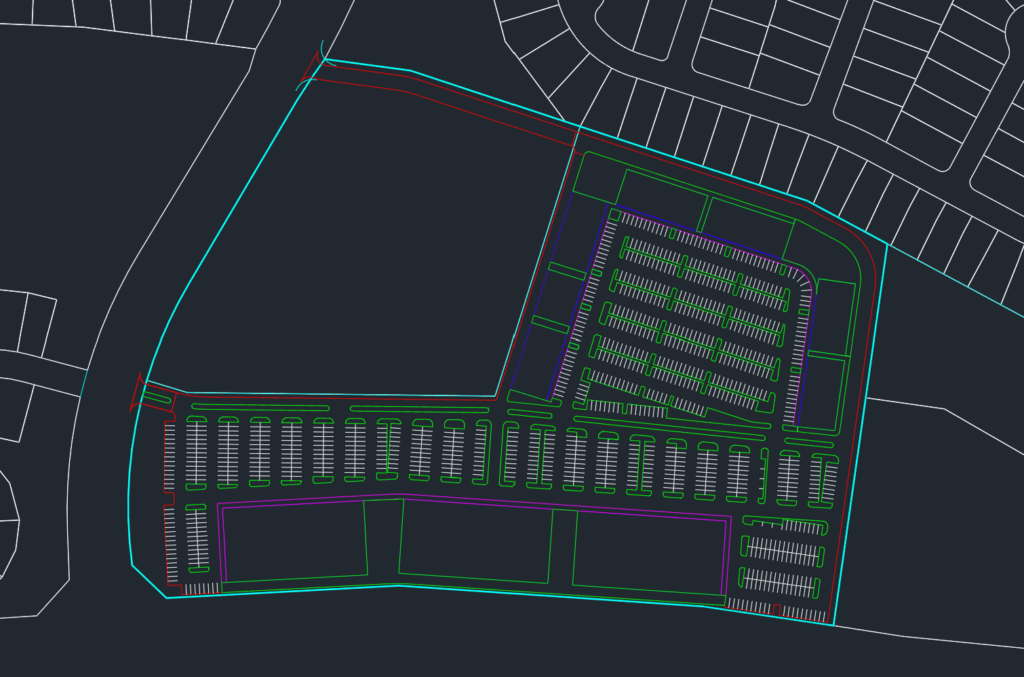Click the westernmost parking stall column in south lot
1024x677 pixels.
coord(169,458)
